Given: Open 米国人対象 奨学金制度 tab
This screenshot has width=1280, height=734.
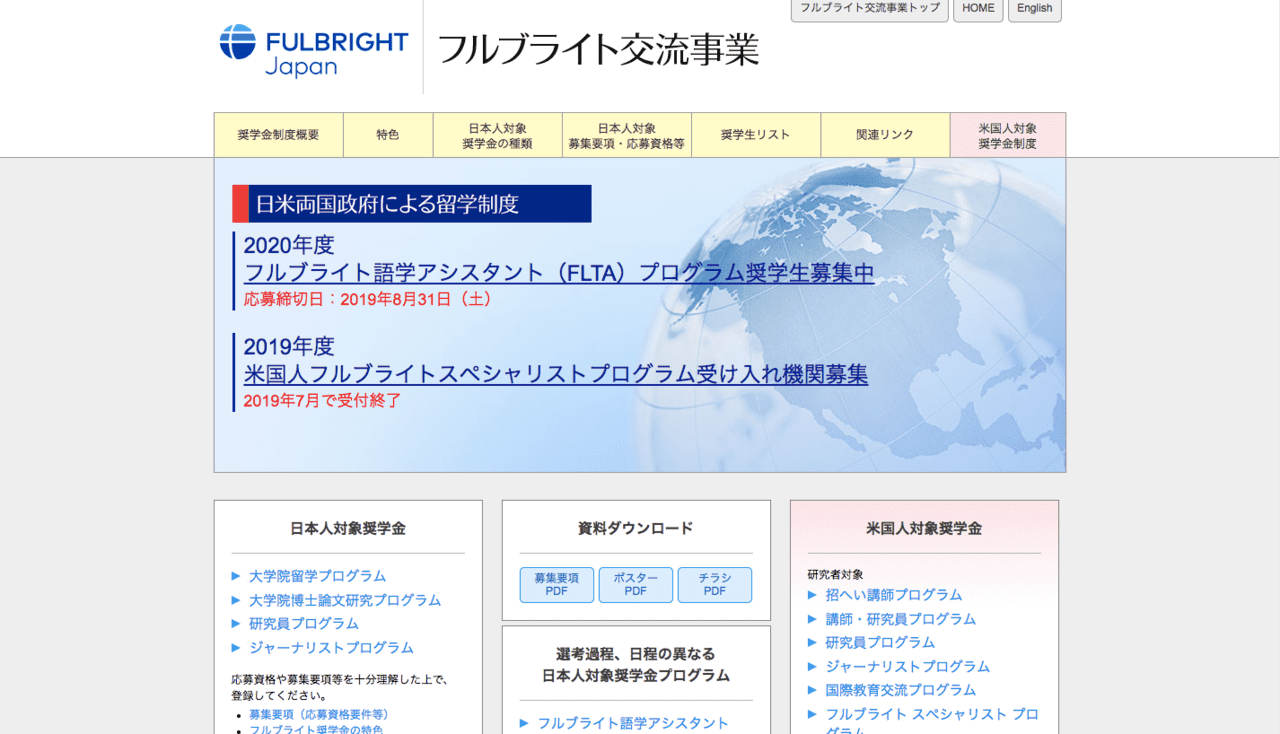Looking at the screenshot, I should pos(1007,135).
